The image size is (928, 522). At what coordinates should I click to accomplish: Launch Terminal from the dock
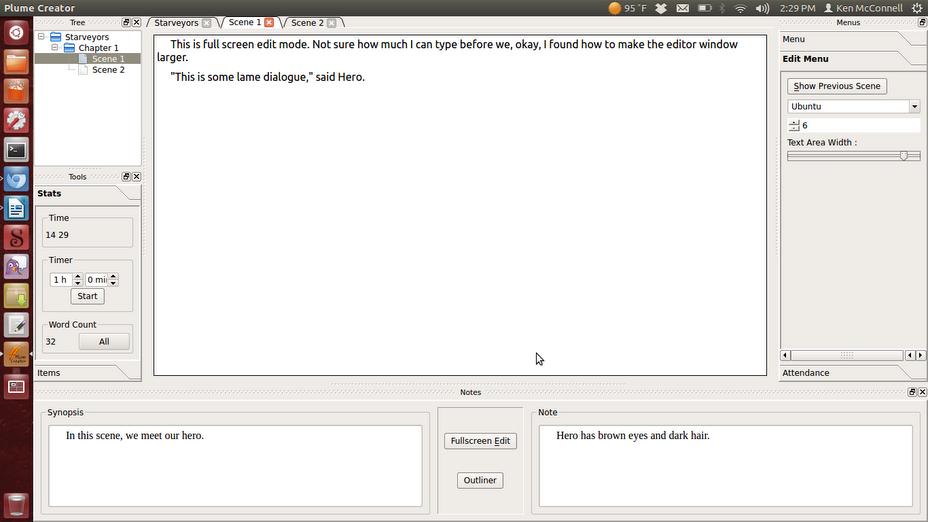[16, 150]
